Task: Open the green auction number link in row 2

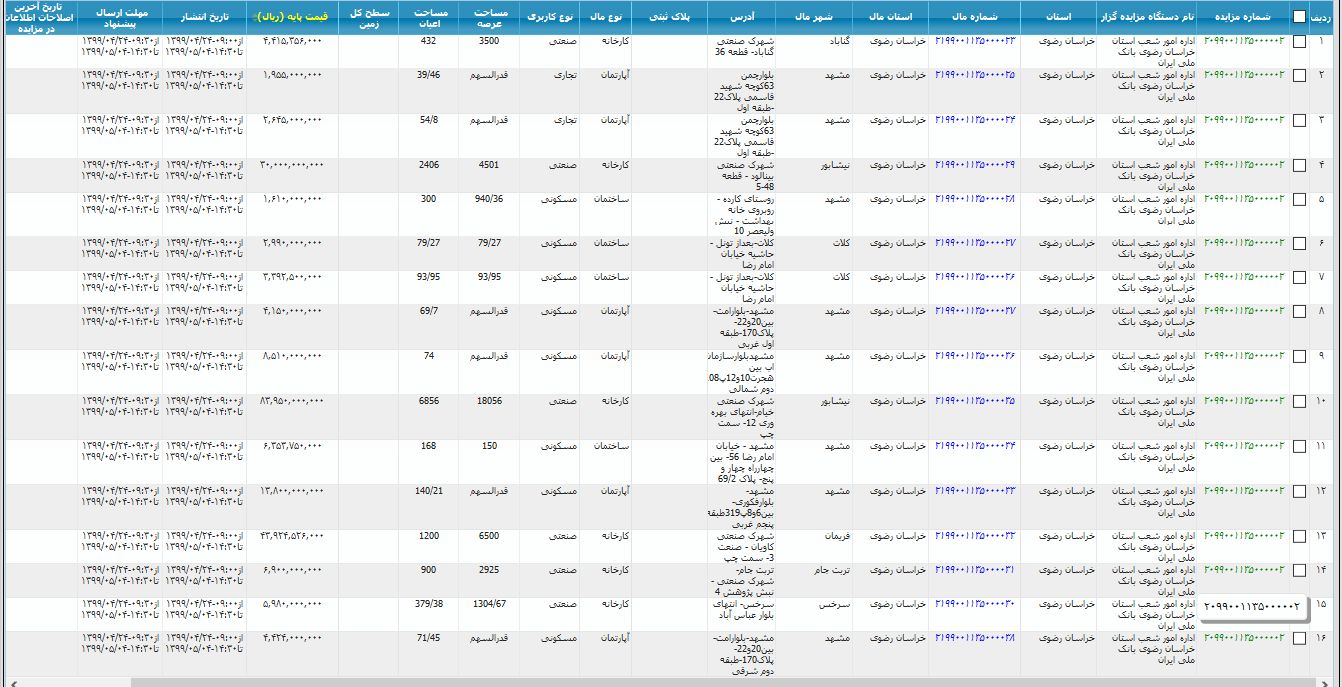Action: (x=1244, y=75)
